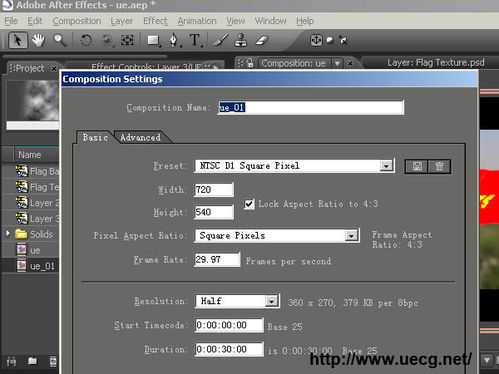Open the Pixel Aspect Ratio dropdown

pyautogui.click(x=351, y=236)
